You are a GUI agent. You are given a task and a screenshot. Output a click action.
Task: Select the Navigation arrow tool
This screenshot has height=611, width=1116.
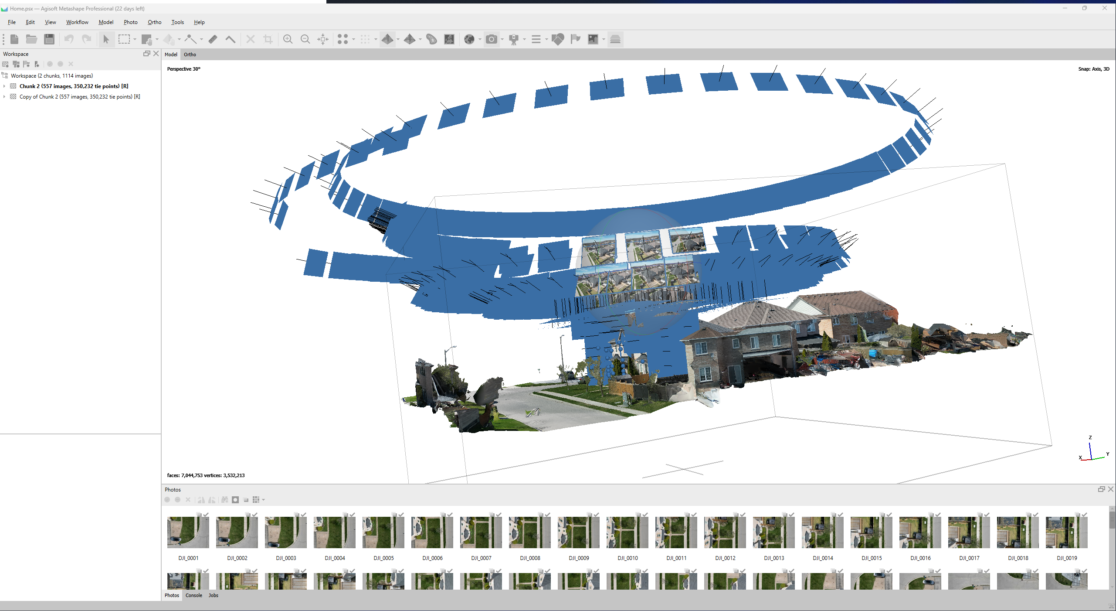tap(105, 38)
